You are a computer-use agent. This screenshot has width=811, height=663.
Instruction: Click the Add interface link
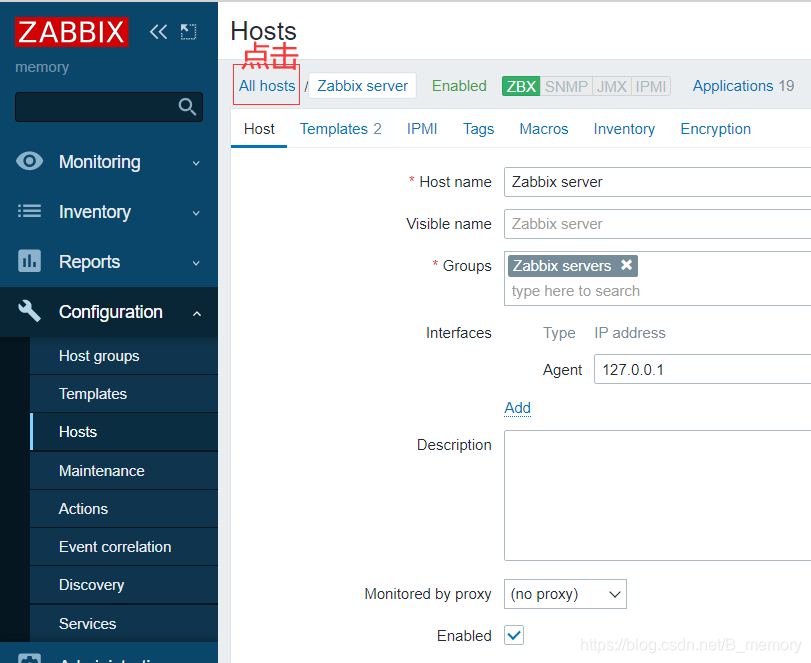click(x=518, y=408)
